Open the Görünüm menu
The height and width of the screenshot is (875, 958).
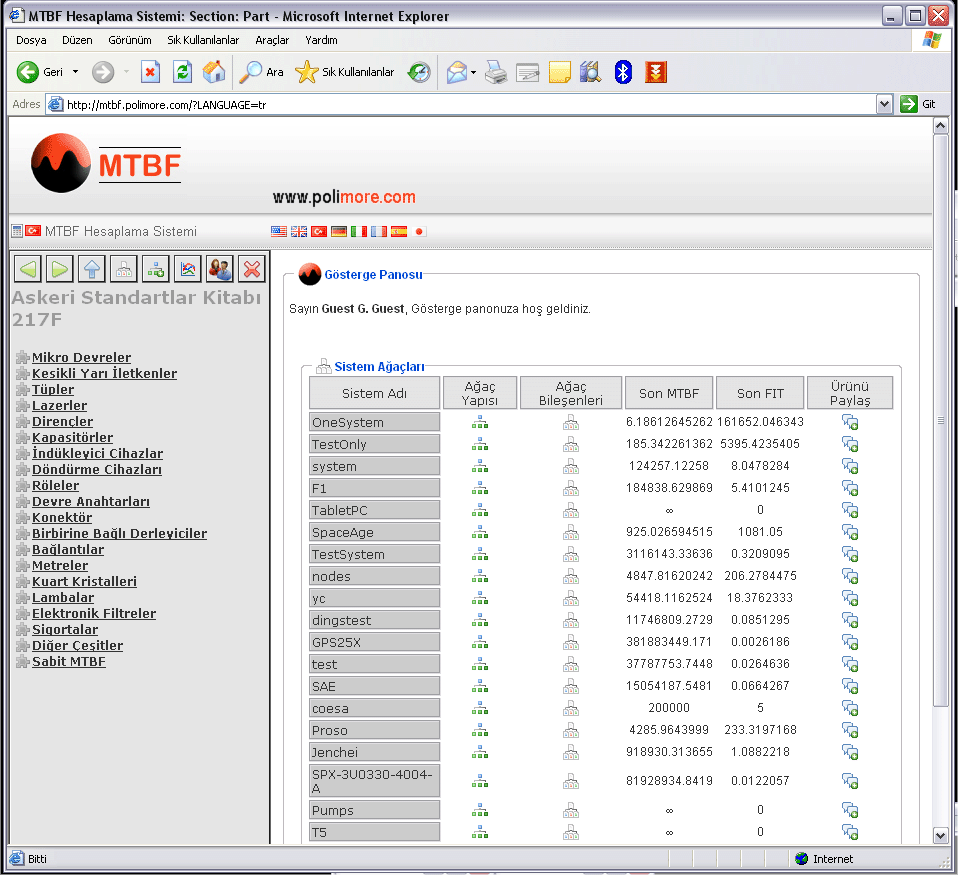pos(130,40)
